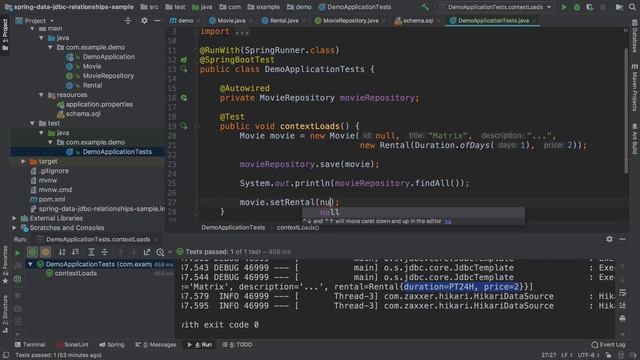The width and height of the screenshot is (640, 360).
Task: Collapse the main java folder in tree
Action: click(42, 38)
